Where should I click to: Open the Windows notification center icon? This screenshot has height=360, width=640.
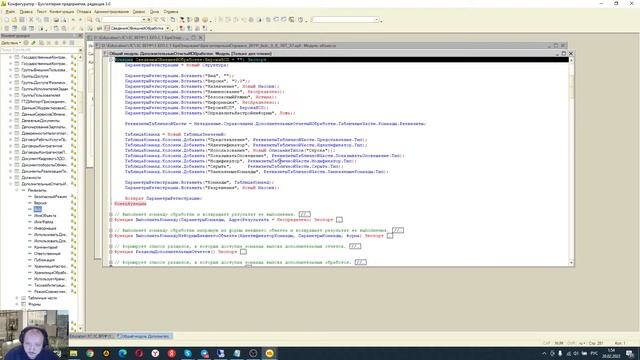point(630,353)
